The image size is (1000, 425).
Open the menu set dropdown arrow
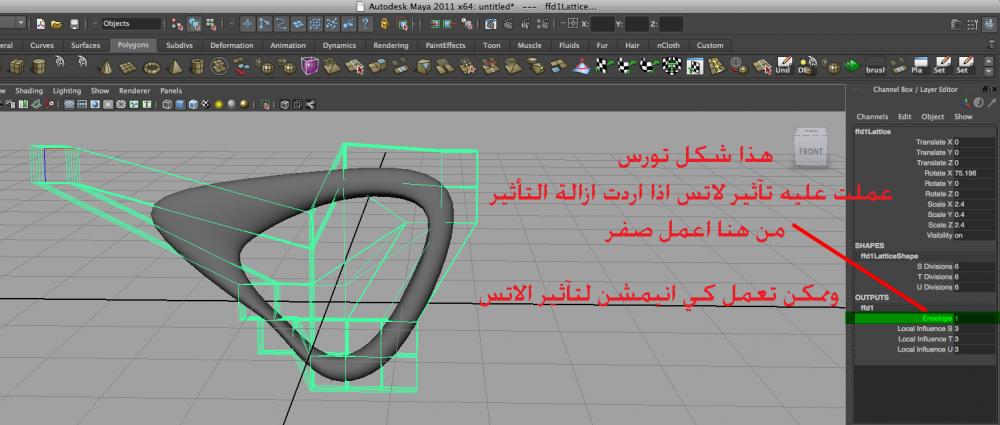click(22, 24)
